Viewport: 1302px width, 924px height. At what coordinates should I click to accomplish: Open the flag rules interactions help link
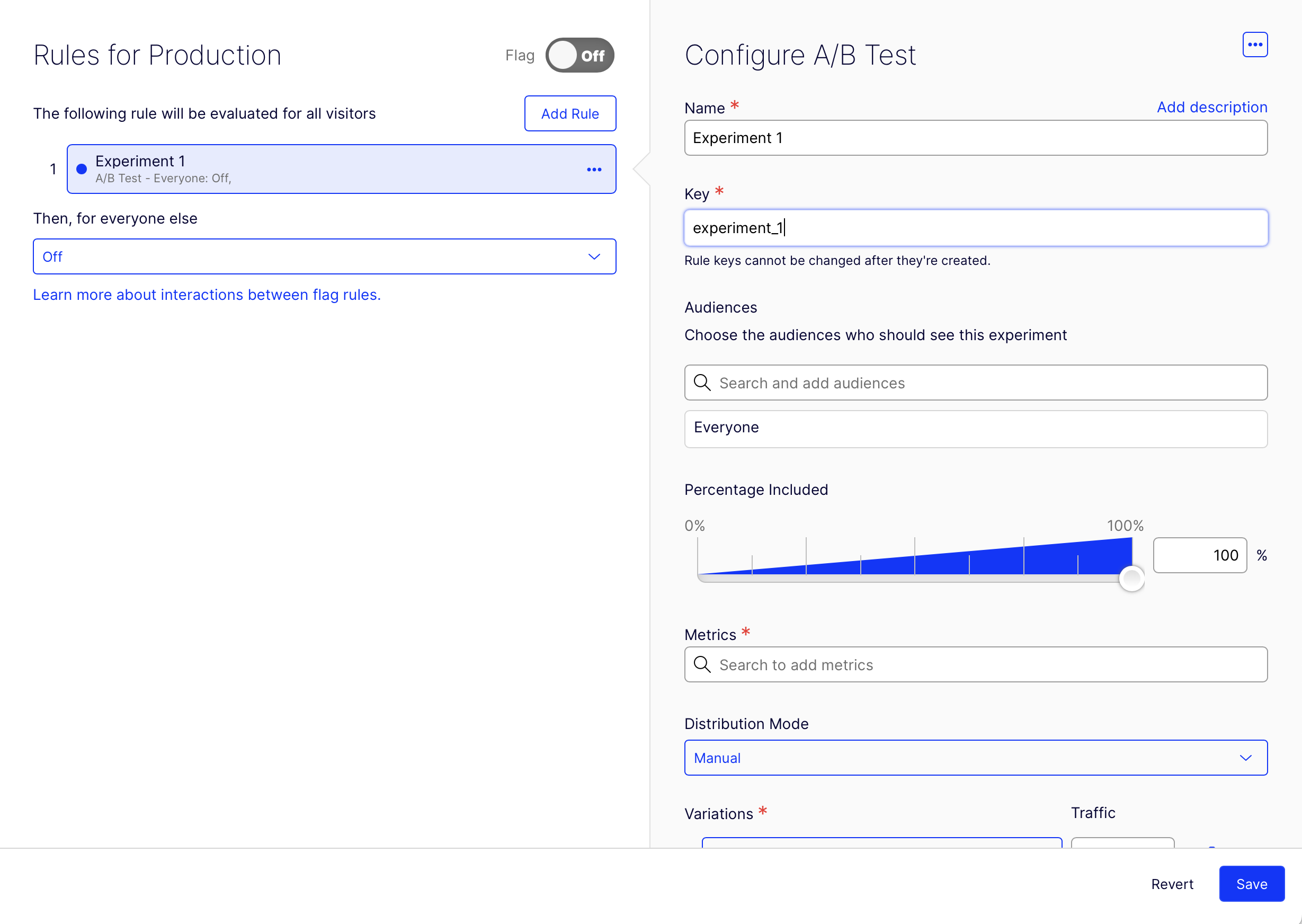[207, 295]
